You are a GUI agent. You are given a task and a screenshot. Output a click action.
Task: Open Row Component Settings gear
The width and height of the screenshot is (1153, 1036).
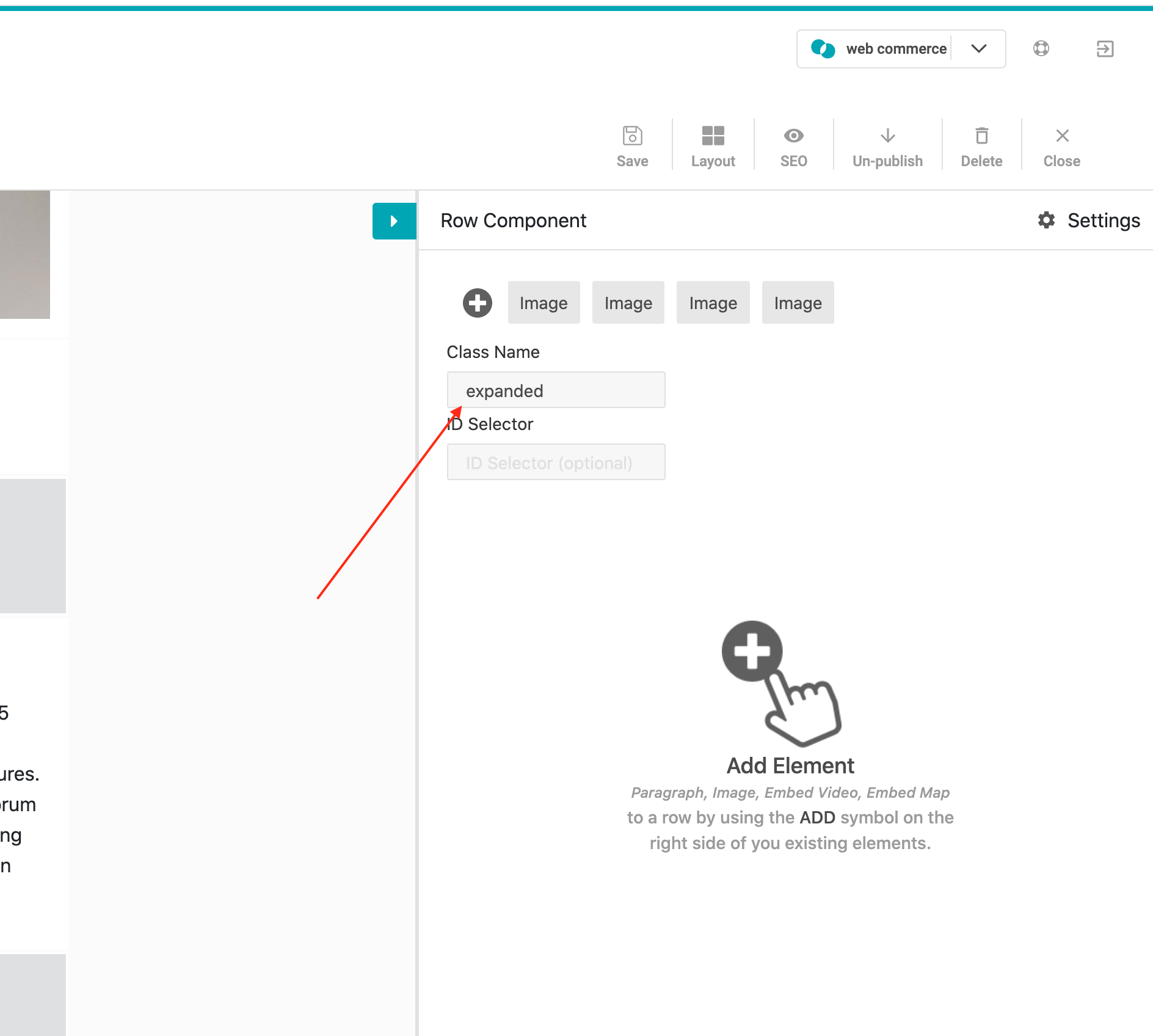pos(1046,220)
